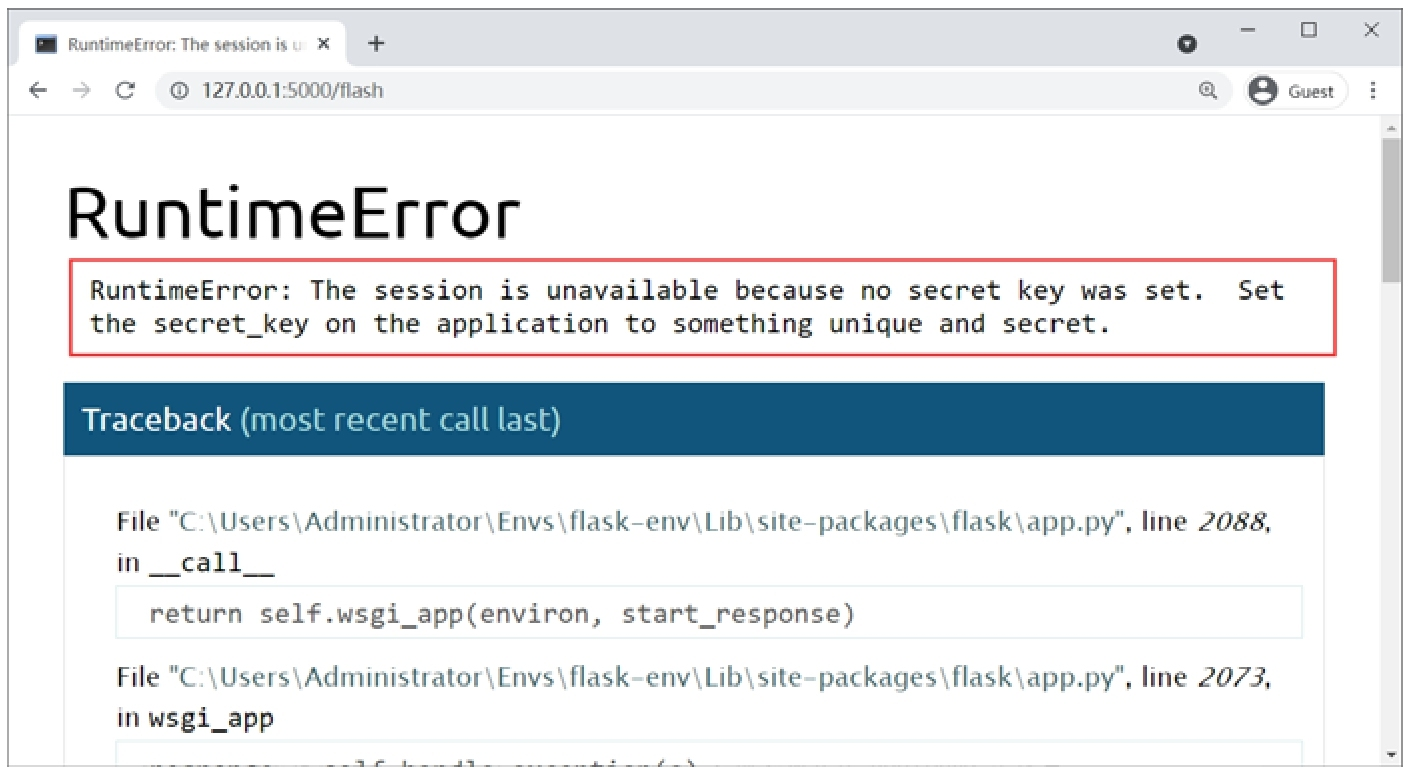1416x776 pixels.
Task: Click the browser back arrow
Action: pyautogui.click(x=38, y=90)
